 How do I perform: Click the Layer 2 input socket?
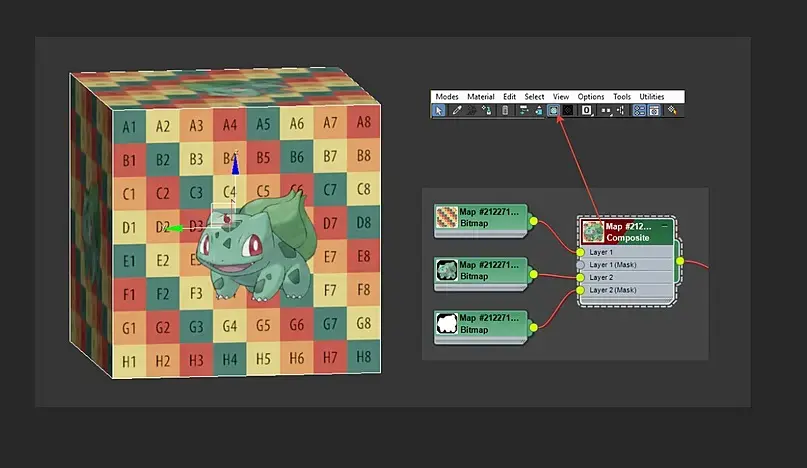point(580,278)
